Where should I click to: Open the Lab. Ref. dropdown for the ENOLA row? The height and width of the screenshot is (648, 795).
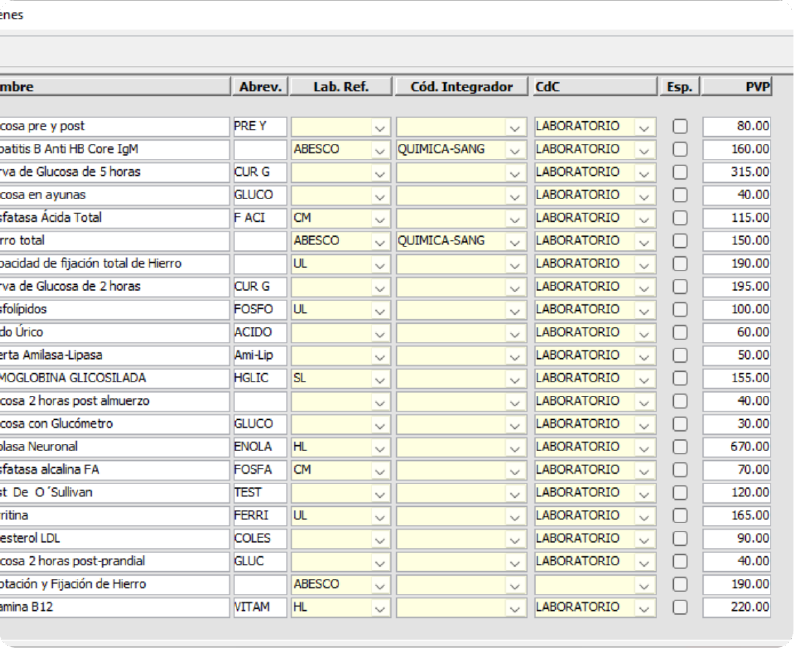pyautogui.click(x=379, y=447)
